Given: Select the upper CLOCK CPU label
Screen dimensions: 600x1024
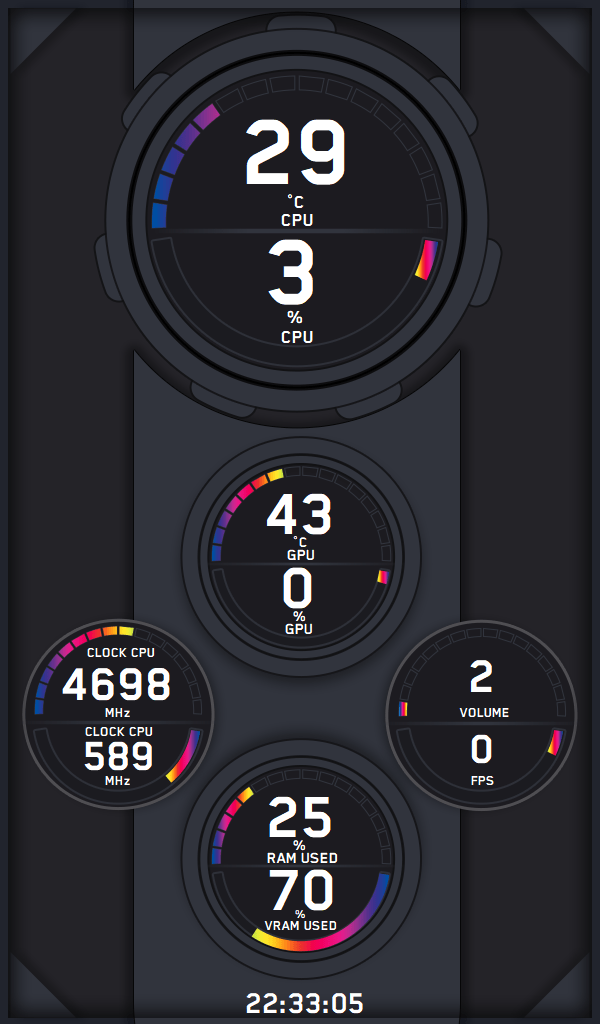Looking at the screenshot, I should click(x=121, y=652).
